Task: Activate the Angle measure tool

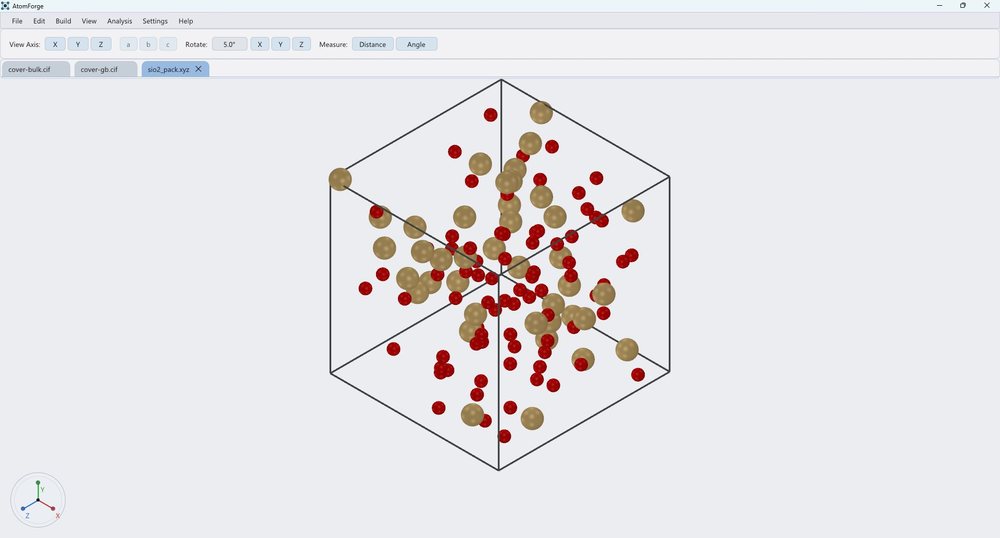Action: click(x=416, y=45)
